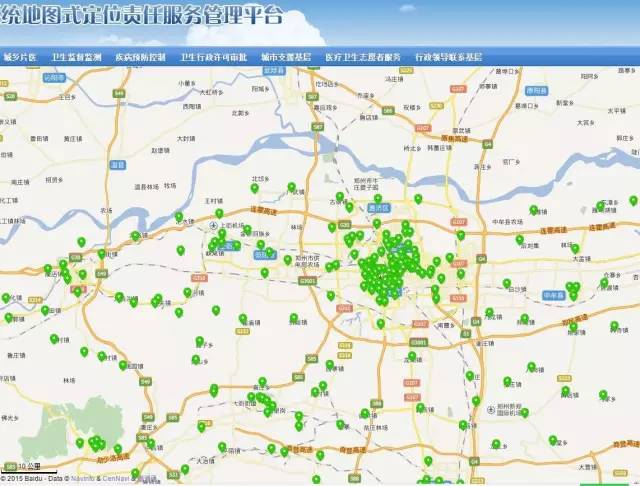
Task: Click the 原阳县 county label
Action: (536, 90)
